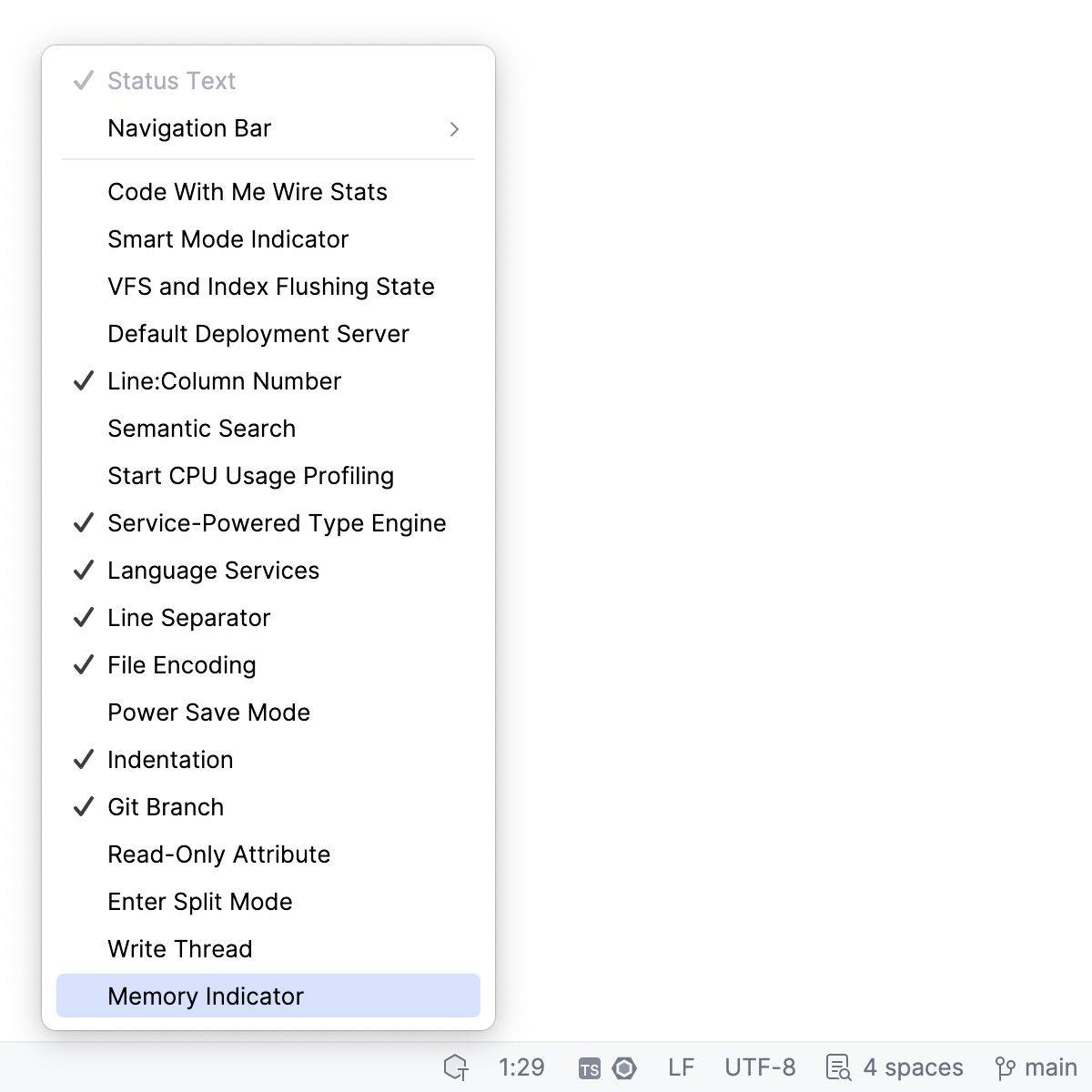Click the grayed-out Status Text entry
Screen dimensions: 1092x1092
pos(171,80)
